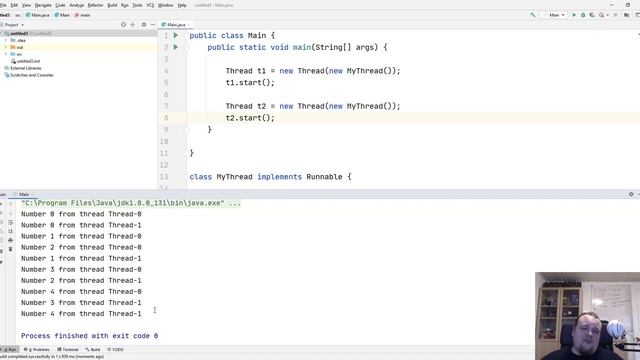Click the locate/select opened file target icon
This screenshot has width=640, height=360.
coord(123,25)
